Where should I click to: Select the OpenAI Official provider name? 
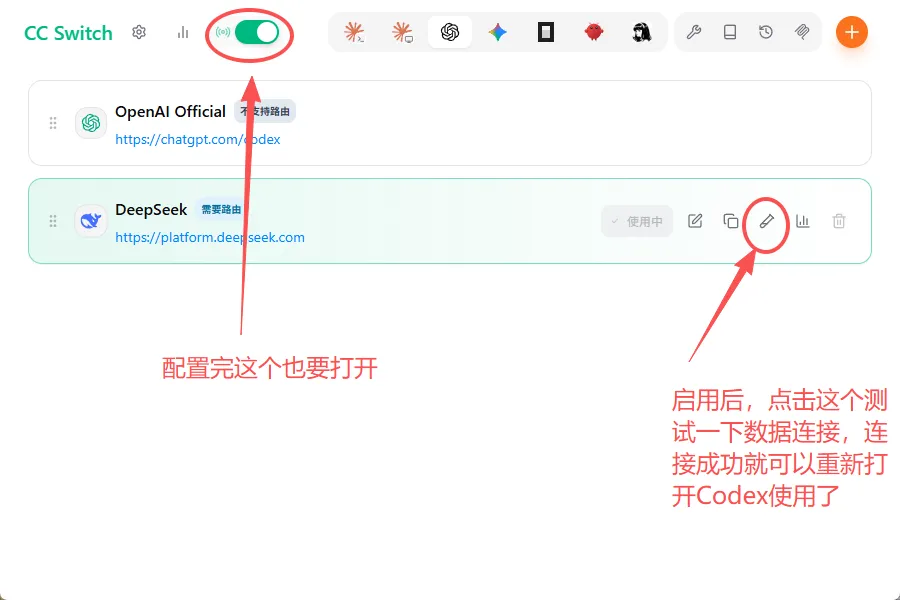point(170,111)
